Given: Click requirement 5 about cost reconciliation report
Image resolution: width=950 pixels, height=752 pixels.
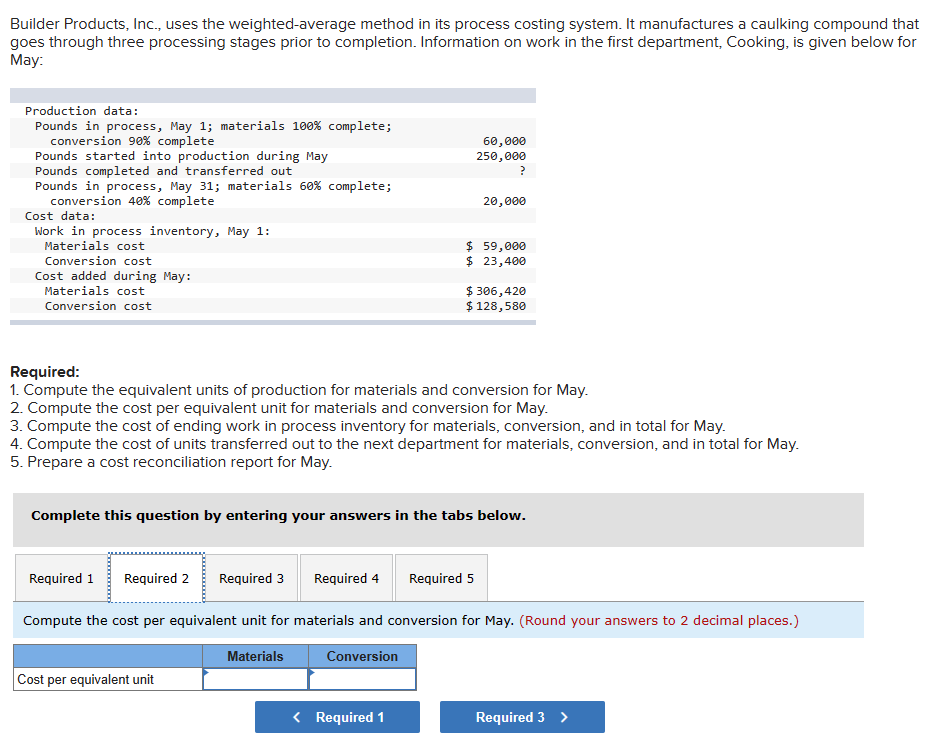Looking at the screenshot, I should click(171, 462).
